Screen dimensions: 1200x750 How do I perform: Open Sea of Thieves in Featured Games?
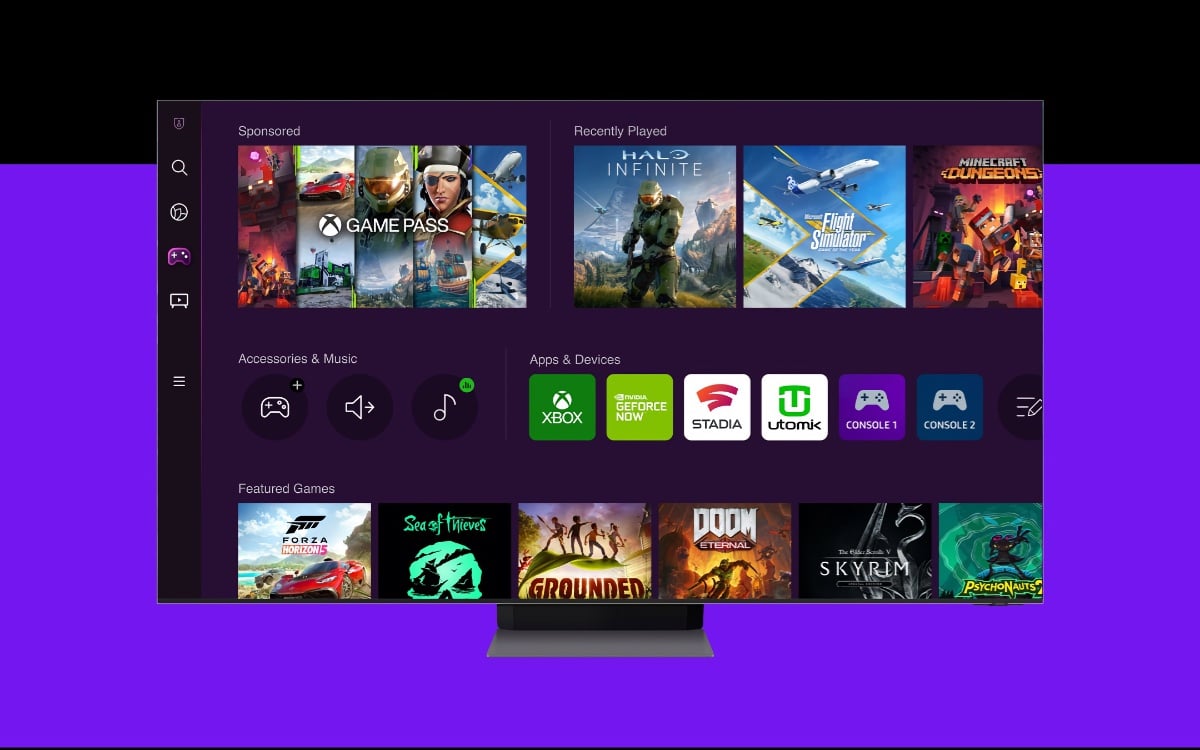pos(444,551)
